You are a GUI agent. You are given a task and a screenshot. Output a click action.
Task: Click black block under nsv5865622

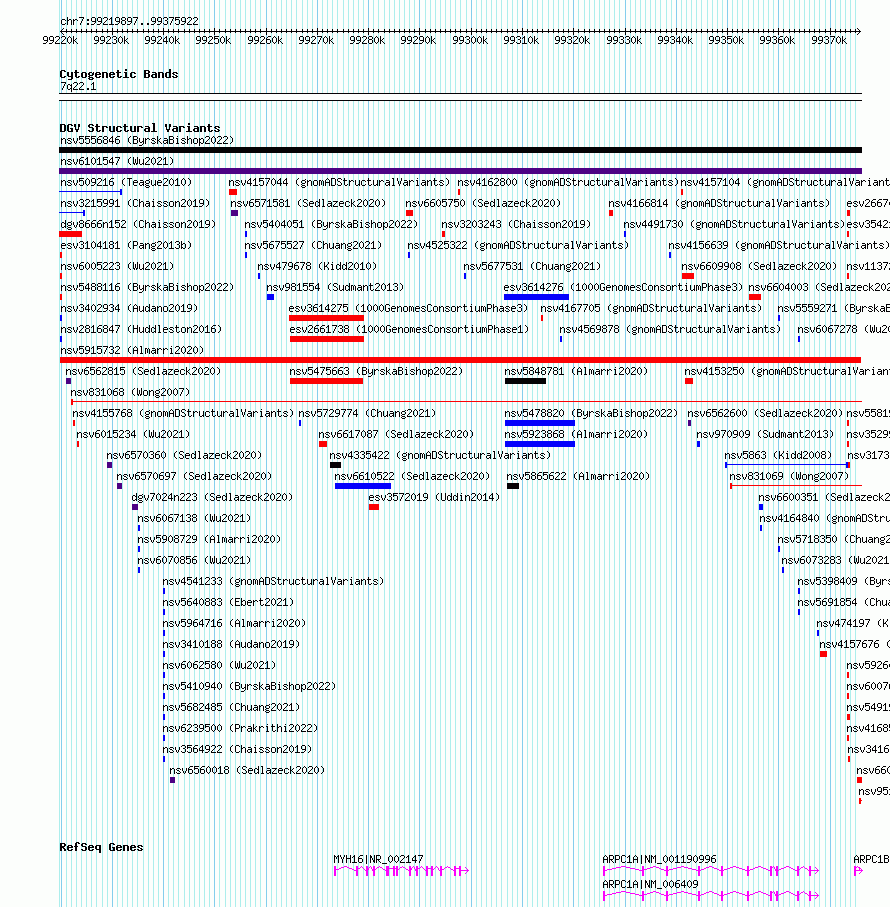tap(513, 486)
